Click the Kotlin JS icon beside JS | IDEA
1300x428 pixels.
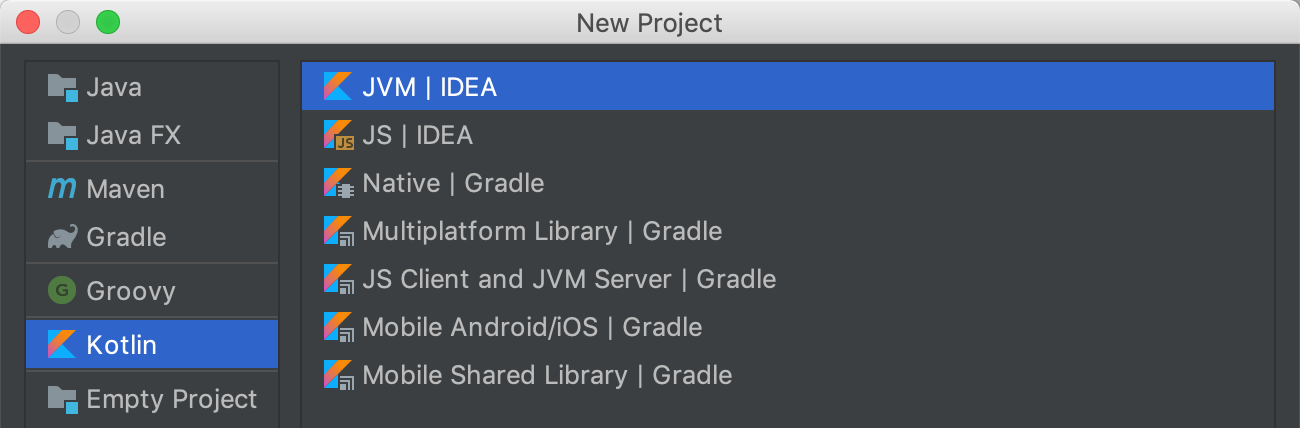339,135
